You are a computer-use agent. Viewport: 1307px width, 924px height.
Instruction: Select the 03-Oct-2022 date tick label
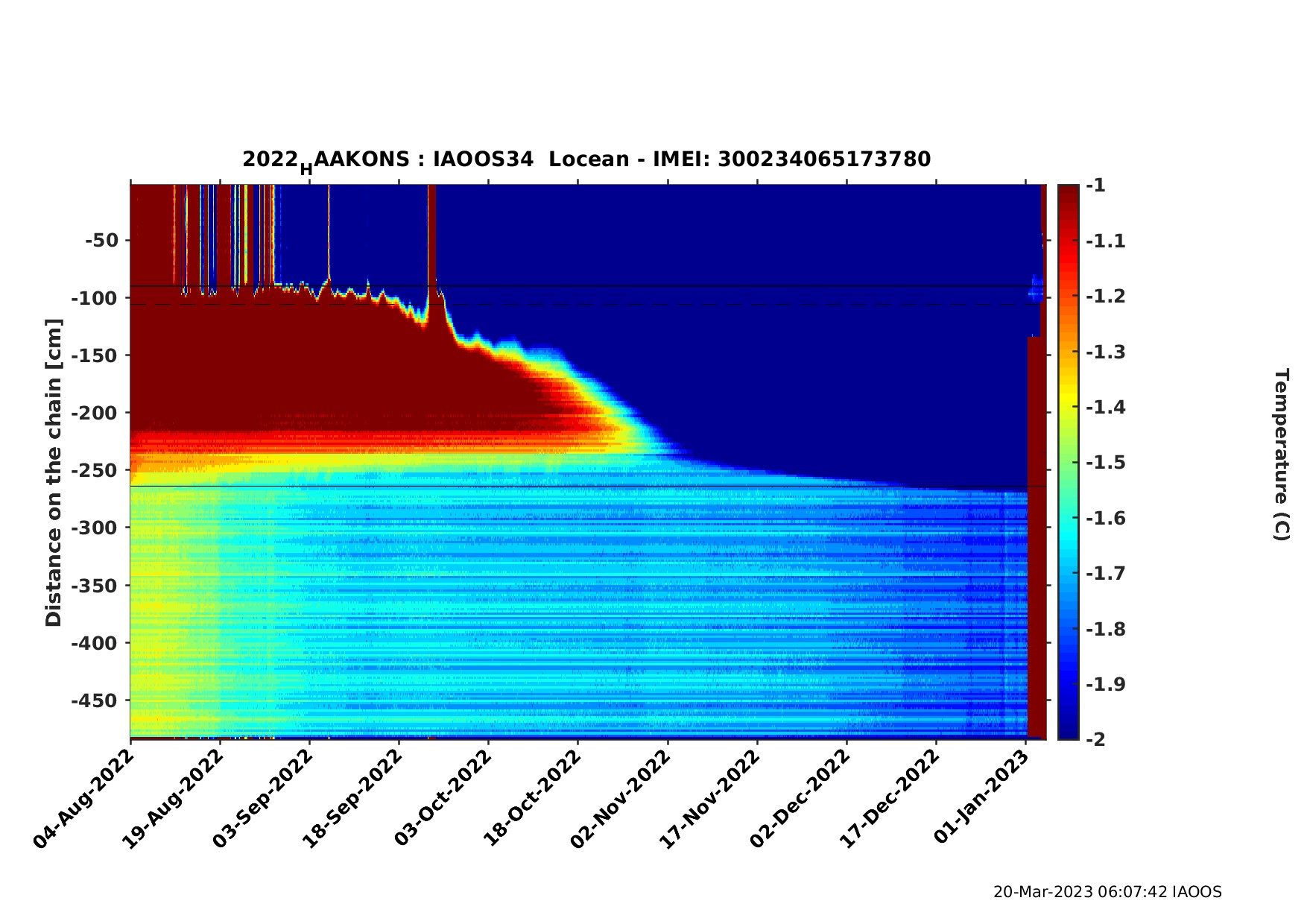coord(442,798)
